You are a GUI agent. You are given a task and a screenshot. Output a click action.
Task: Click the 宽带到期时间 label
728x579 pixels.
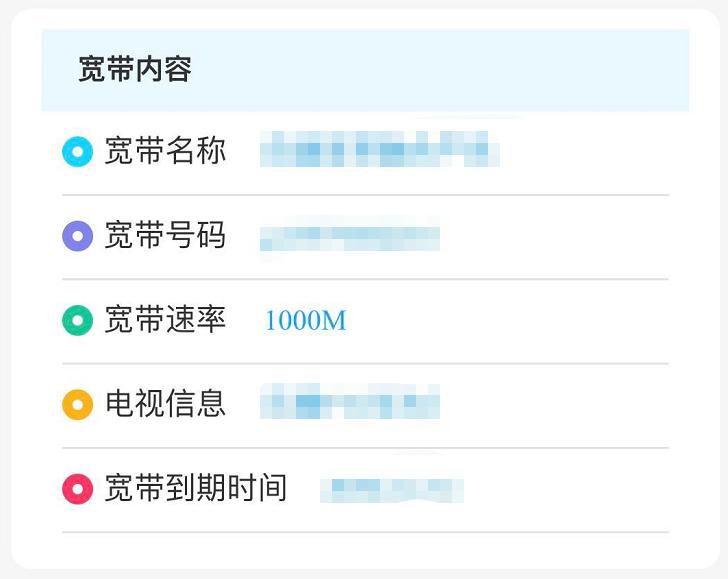(195, 489)
